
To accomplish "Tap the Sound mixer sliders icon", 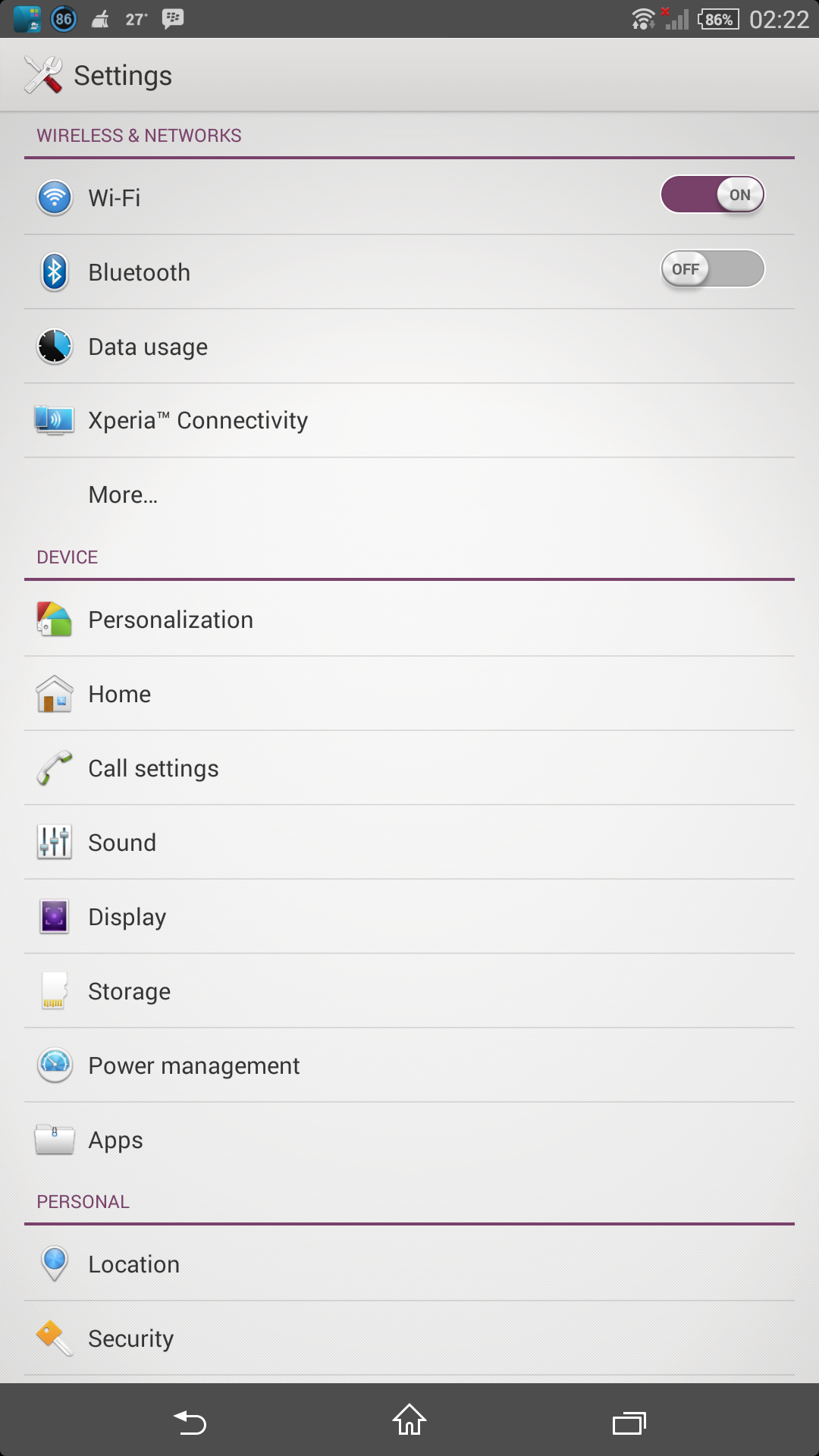I will tap(55, 843).
